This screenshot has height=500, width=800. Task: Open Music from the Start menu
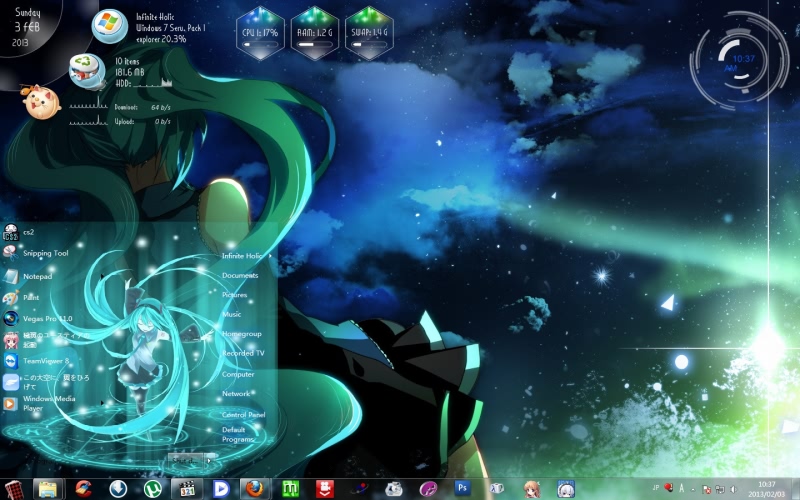point(231,314)
